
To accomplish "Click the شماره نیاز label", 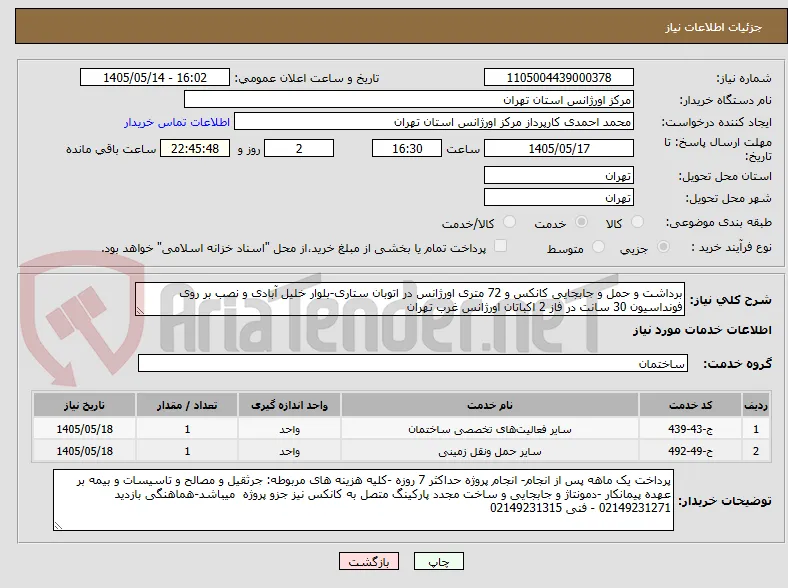I will [744, 78].
